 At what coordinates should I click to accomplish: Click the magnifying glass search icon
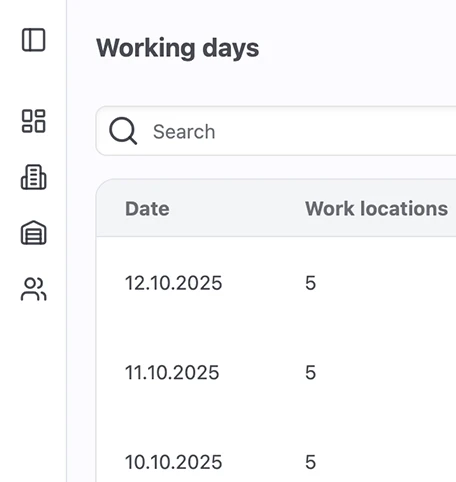(x=123, y=131)
